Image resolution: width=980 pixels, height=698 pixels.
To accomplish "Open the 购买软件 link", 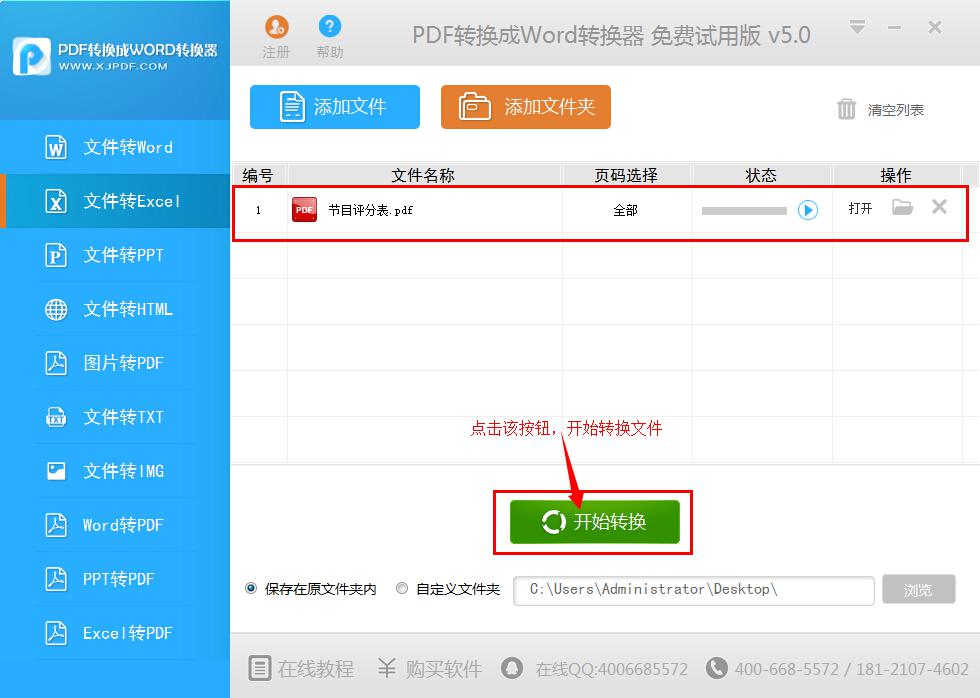I will click(430, 669).
